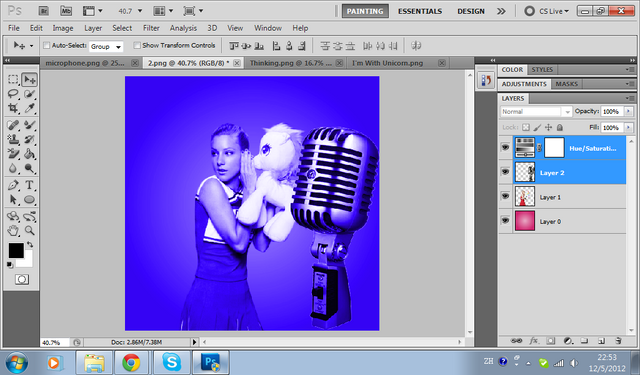
Task: Open the Image menu
Action: [63, 28]
